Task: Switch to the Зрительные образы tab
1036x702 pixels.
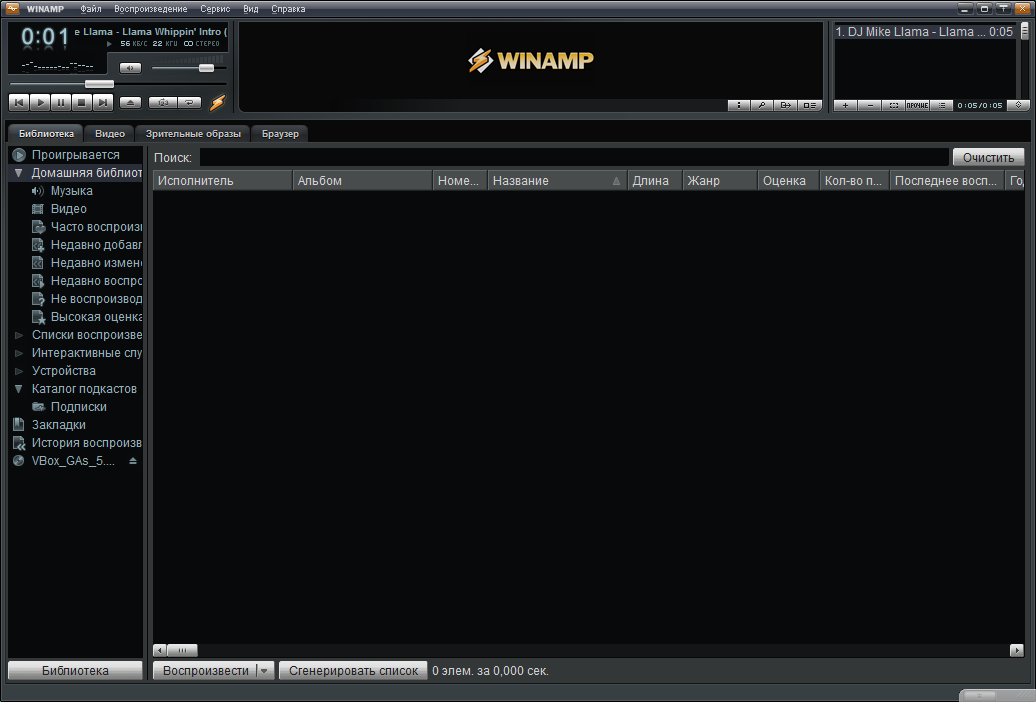Action: pos(193,134)
